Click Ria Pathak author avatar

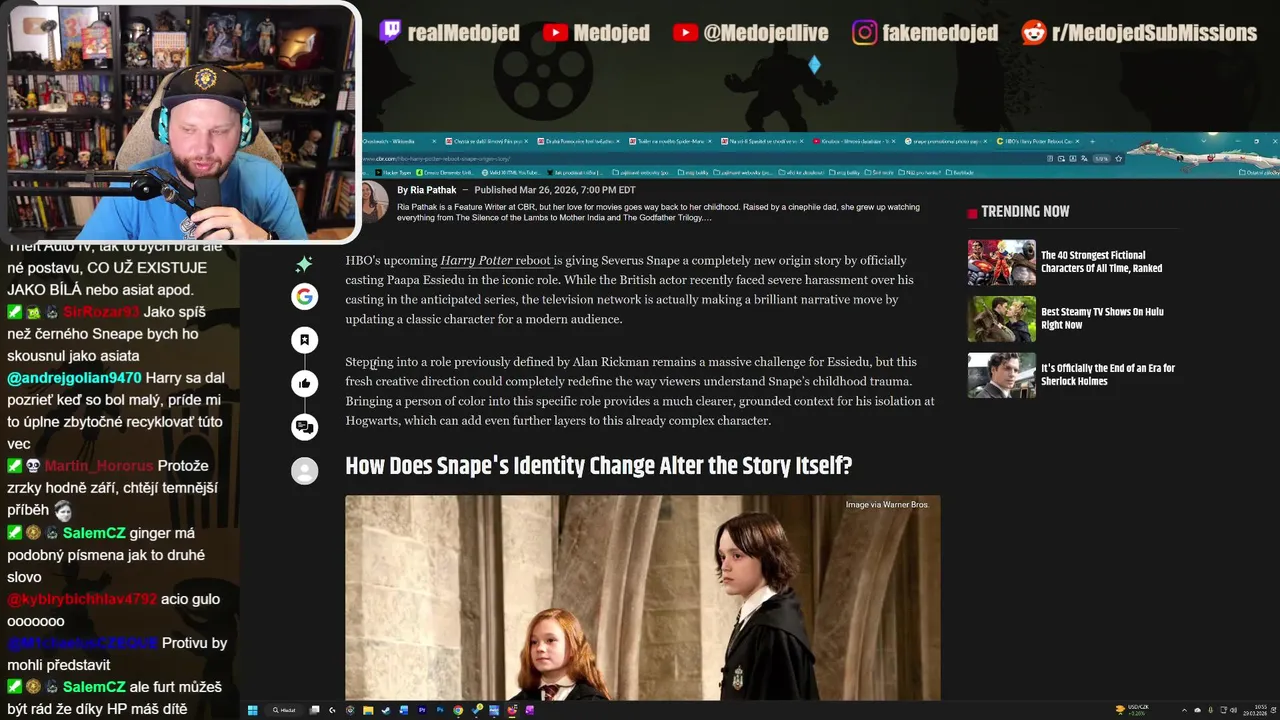click(x=374, y=201)
